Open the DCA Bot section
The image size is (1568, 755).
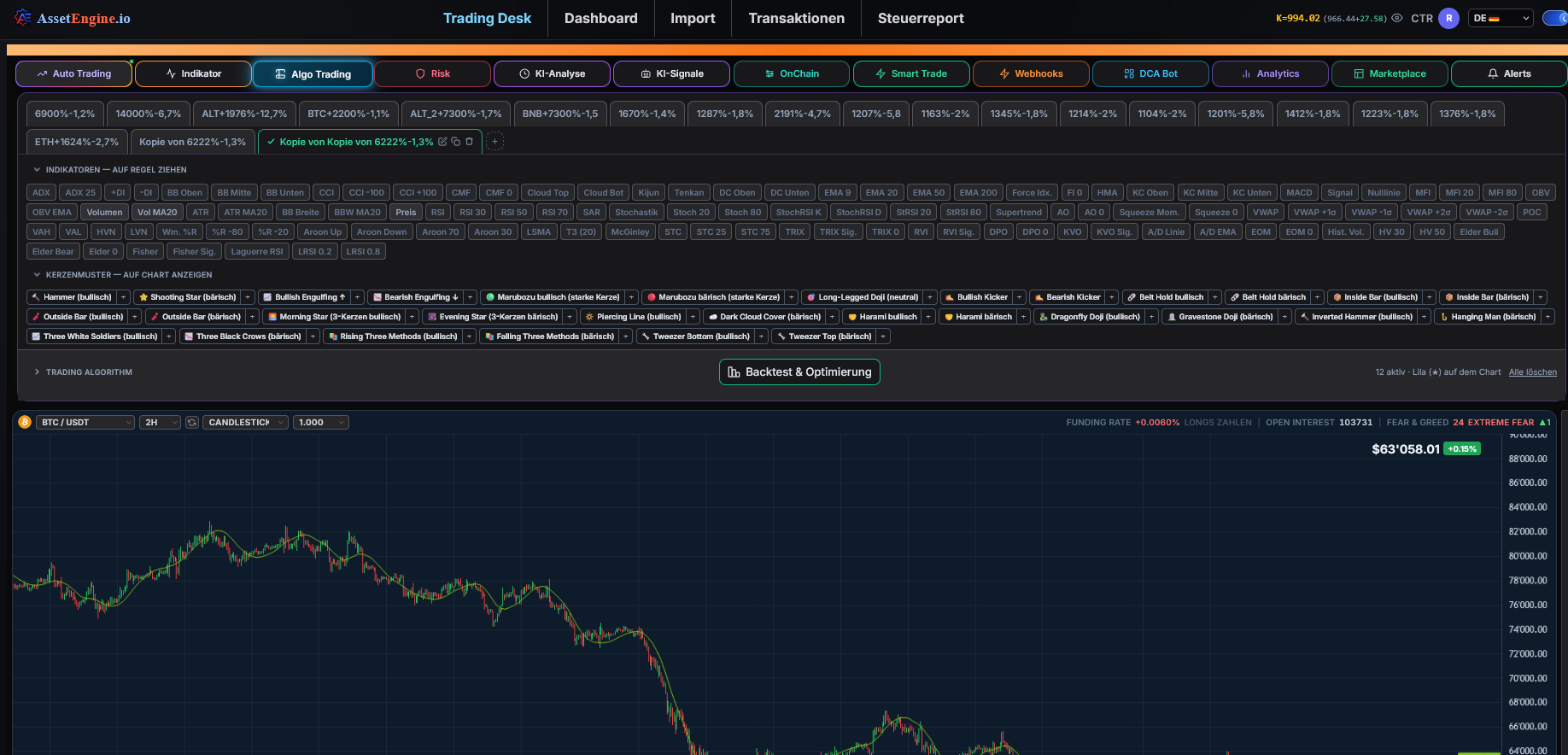pos(1150,73)
